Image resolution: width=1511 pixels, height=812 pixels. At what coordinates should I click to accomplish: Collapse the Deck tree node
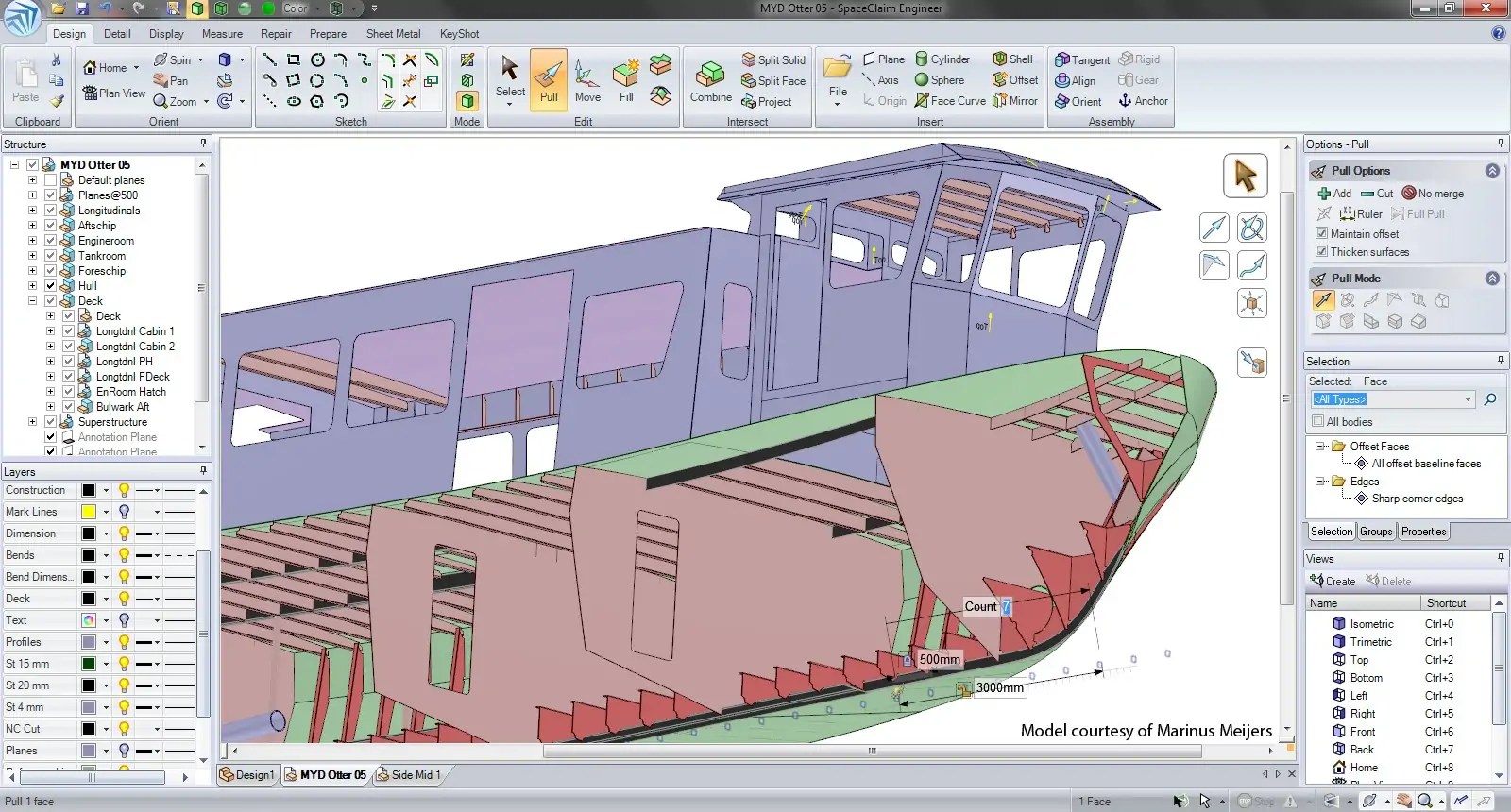[x=33, y=301]
